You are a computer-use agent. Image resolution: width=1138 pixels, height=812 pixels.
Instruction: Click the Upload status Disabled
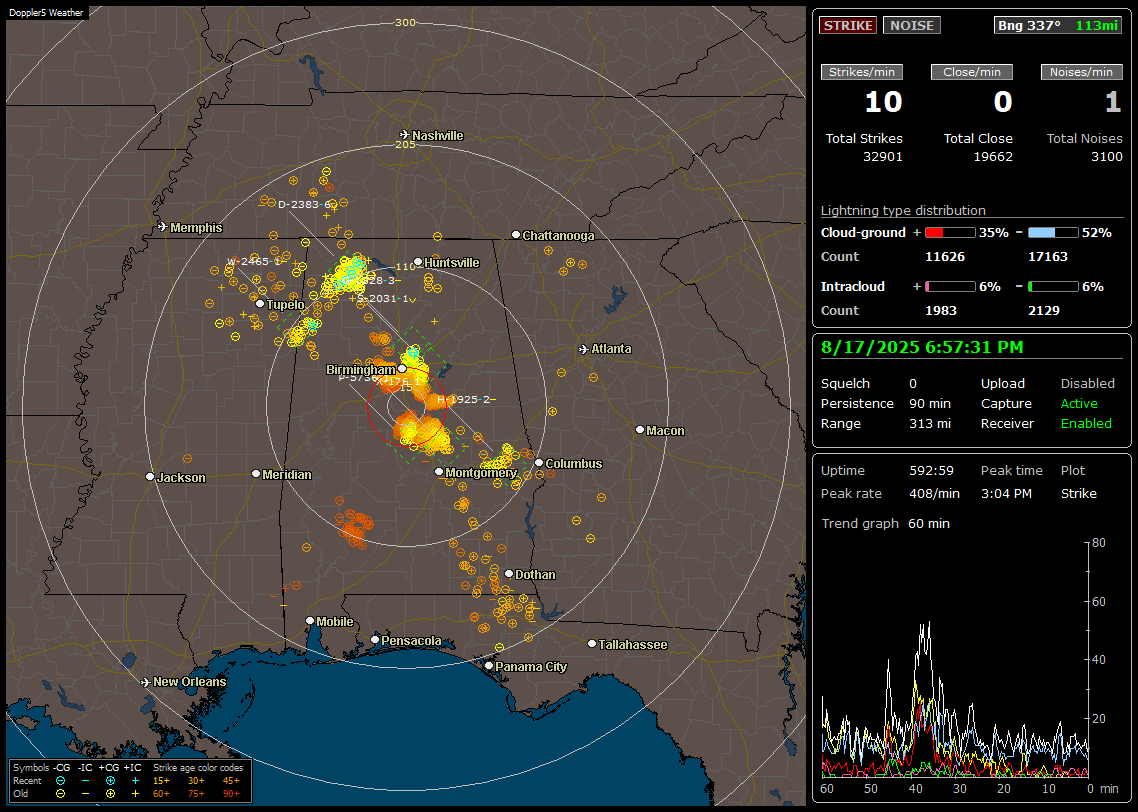1087,384
